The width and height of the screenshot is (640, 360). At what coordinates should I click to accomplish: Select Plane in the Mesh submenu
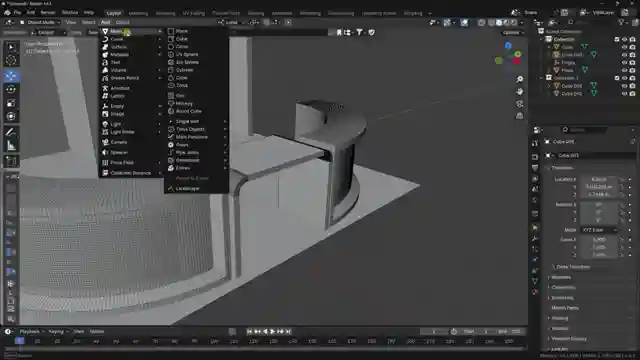click(x=196, y=31)
